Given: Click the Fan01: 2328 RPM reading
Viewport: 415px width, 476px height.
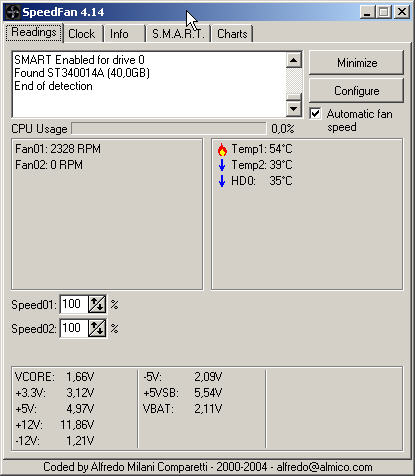Looking at the screenshot, I should coord(58,149).
